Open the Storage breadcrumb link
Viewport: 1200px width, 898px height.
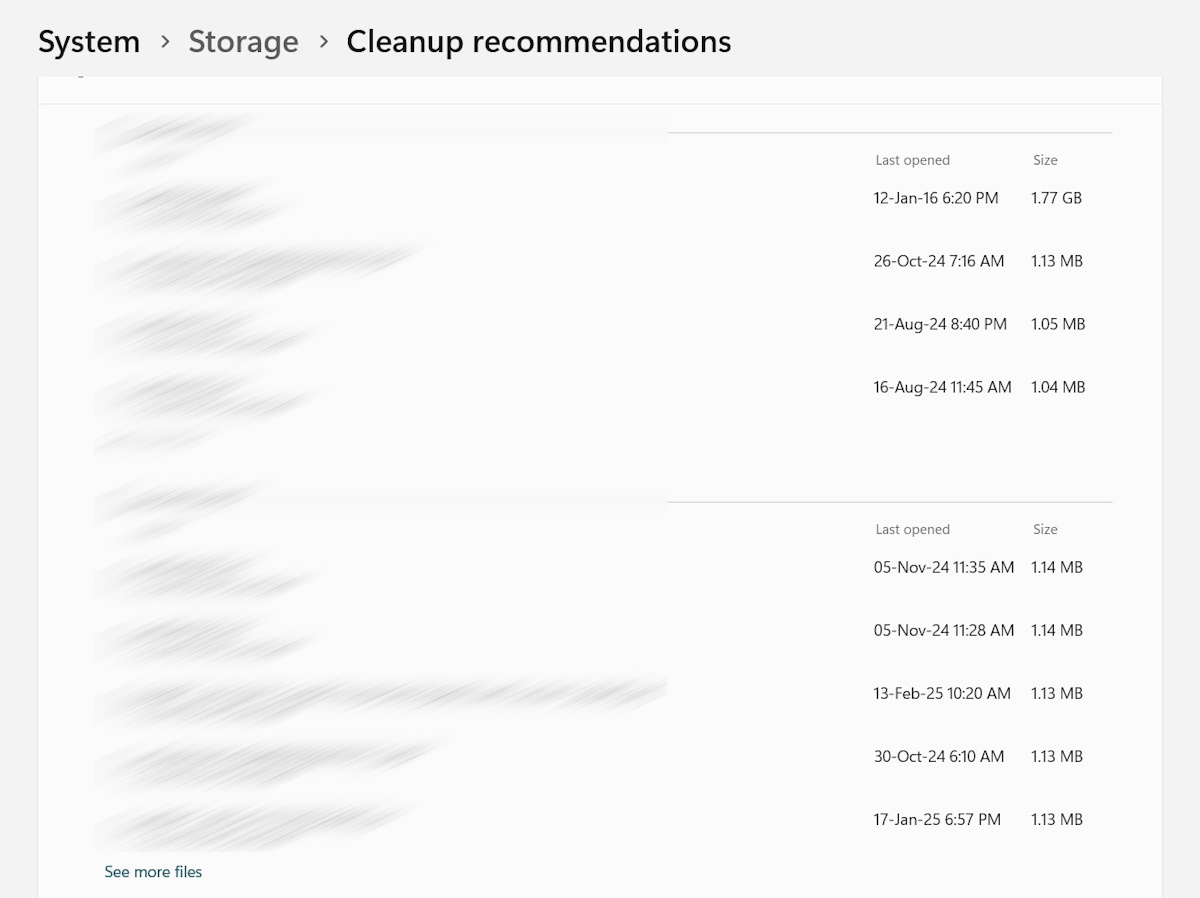pos(243,42)
